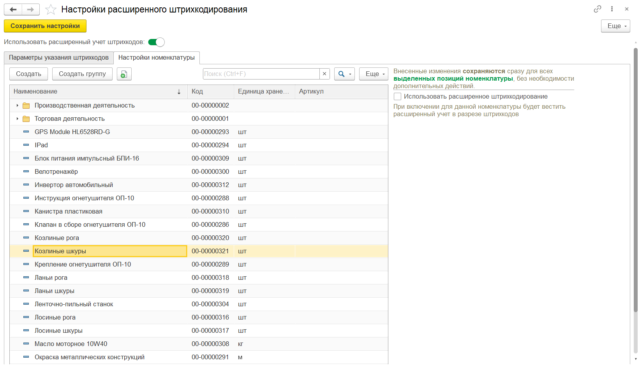The image size is (640, 369).
Task: Enable Использовать расширенное штрихкодирование checkbox
Action: coord(398,96)
